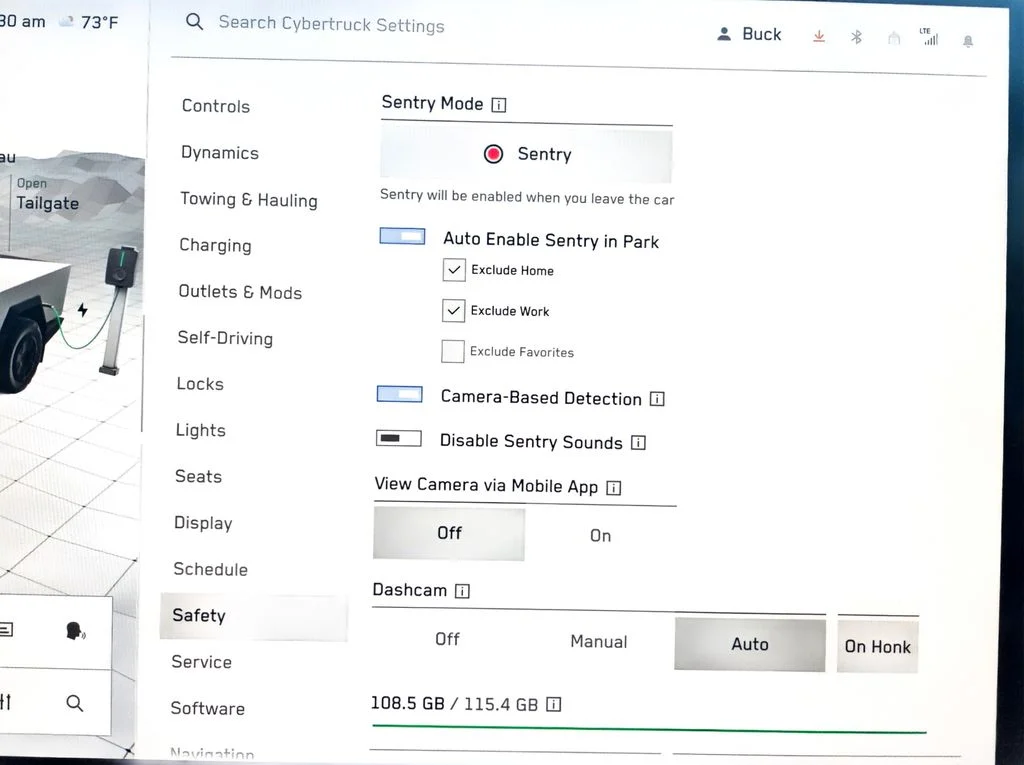1024x765 pixels.
Task: Open the Buck driver profile
Action: pos(749,34)
